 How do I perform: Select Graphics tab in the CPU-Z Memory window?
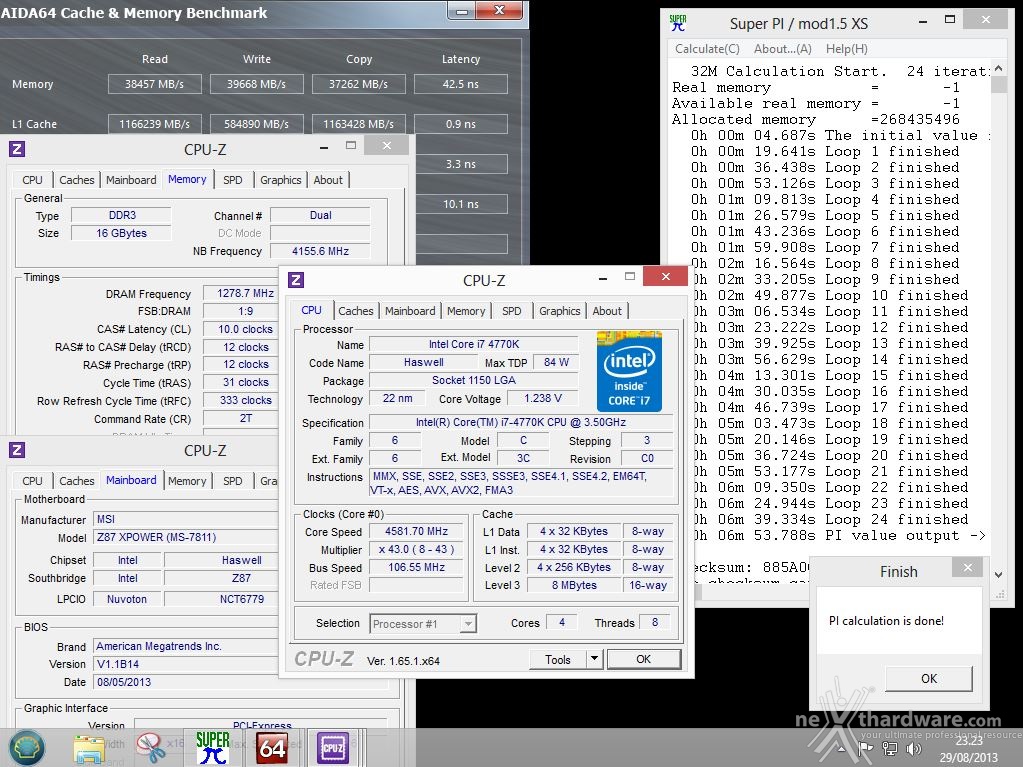pos(281,180)
